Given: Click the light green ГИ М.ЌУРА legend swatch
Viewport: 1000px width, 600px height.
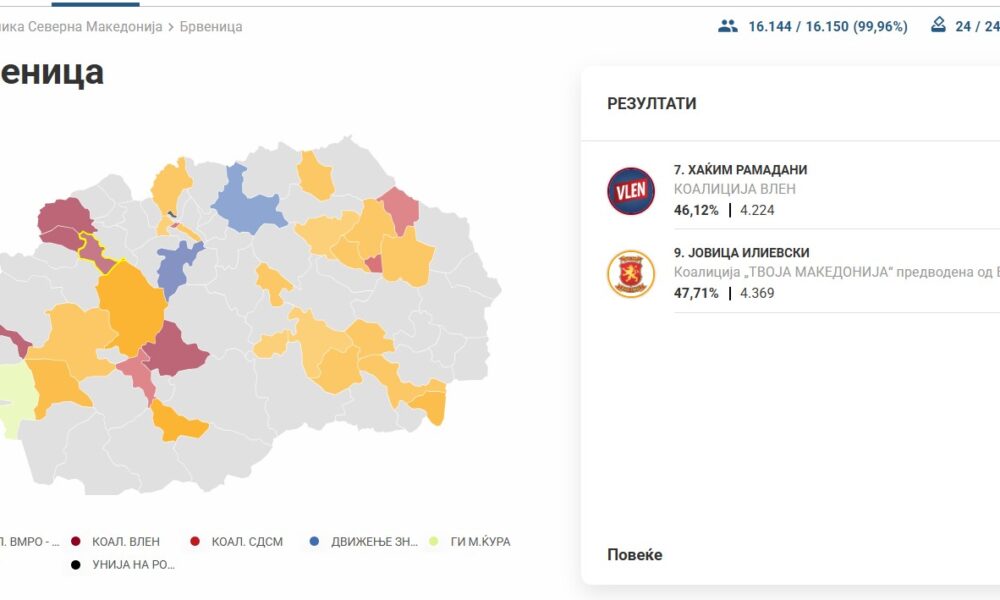Looking at the screenshot, I should 433,542.
